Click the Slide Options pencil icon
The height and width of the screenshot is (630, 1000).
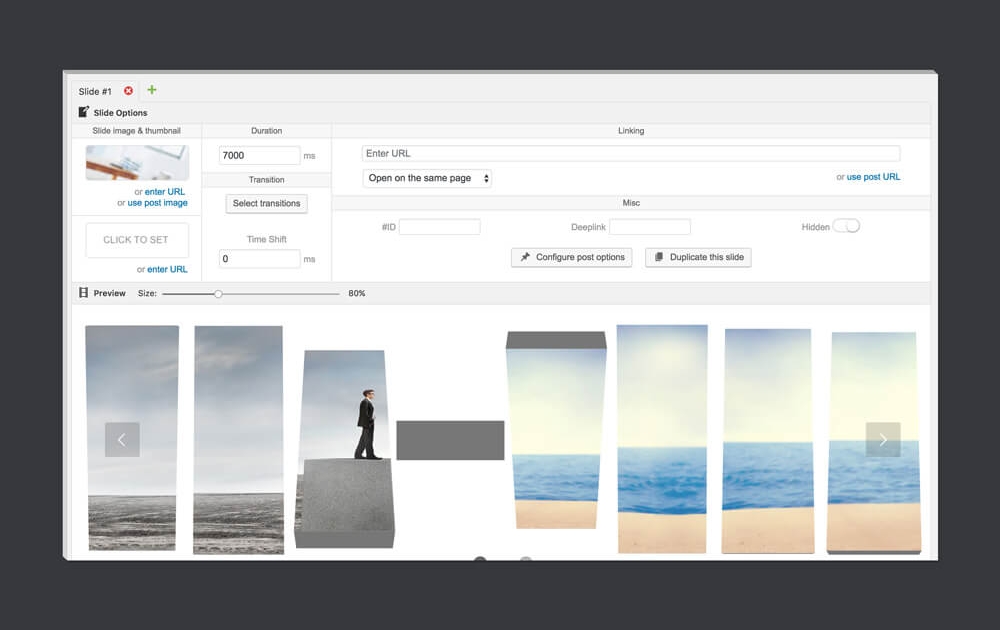point(84,113)
